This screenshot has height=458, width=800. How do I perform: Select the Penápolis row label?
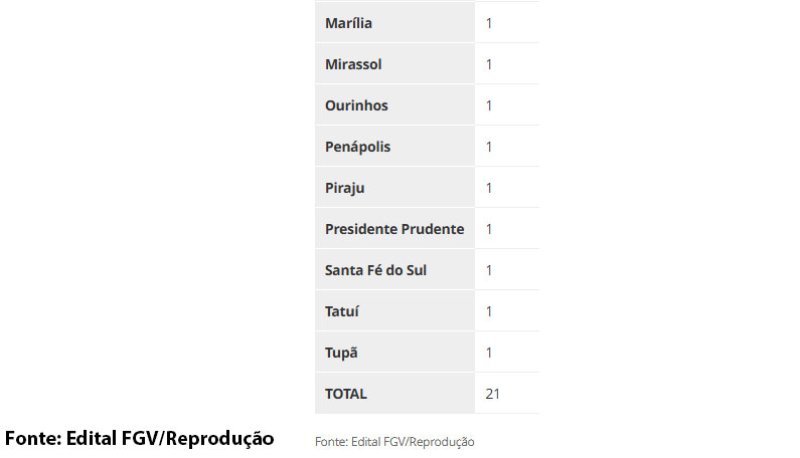point(358,146)
